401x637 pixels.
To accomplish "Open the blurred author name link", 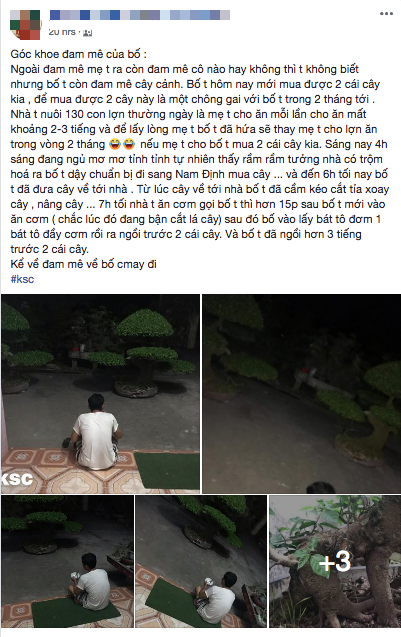I will pos(140,15).
